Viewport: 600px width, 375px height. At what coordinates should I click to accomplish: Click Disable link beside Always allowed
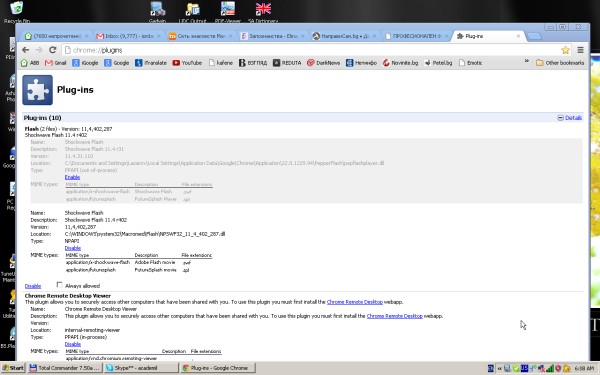[x=33, y=286]
